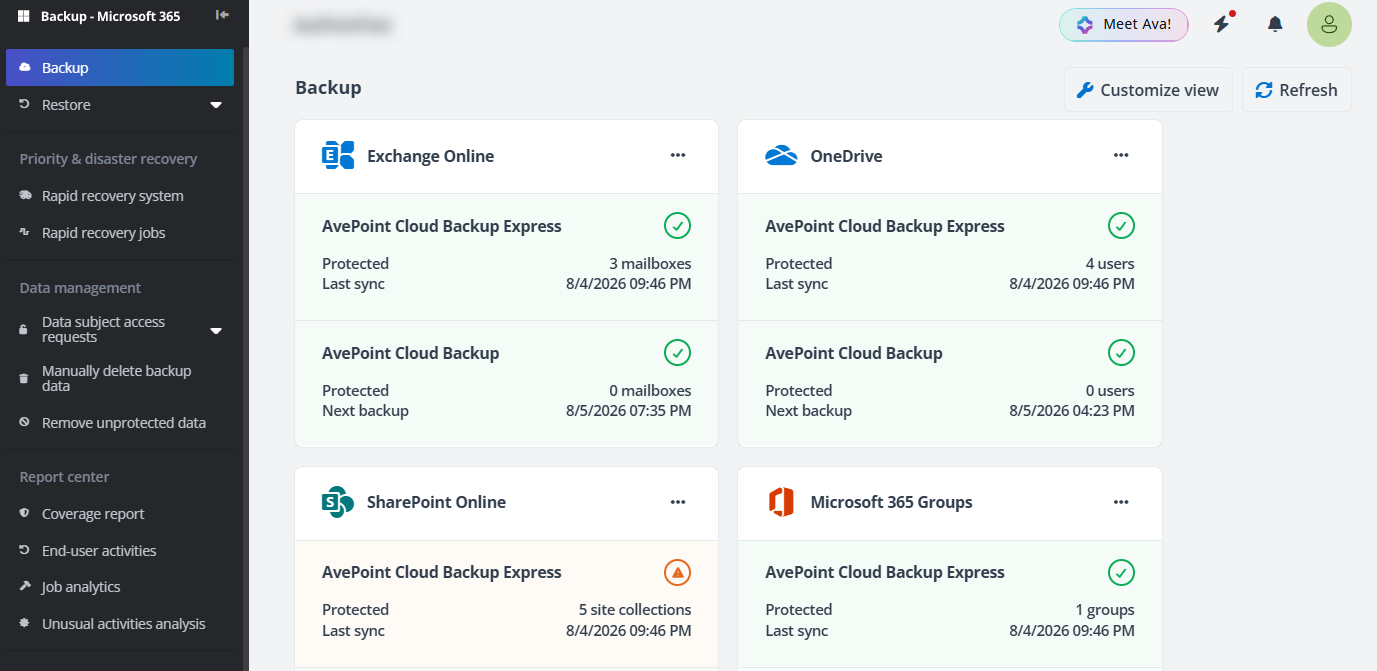
Task: Open SharePoint Online card more options menu
Action: (678, 502)
